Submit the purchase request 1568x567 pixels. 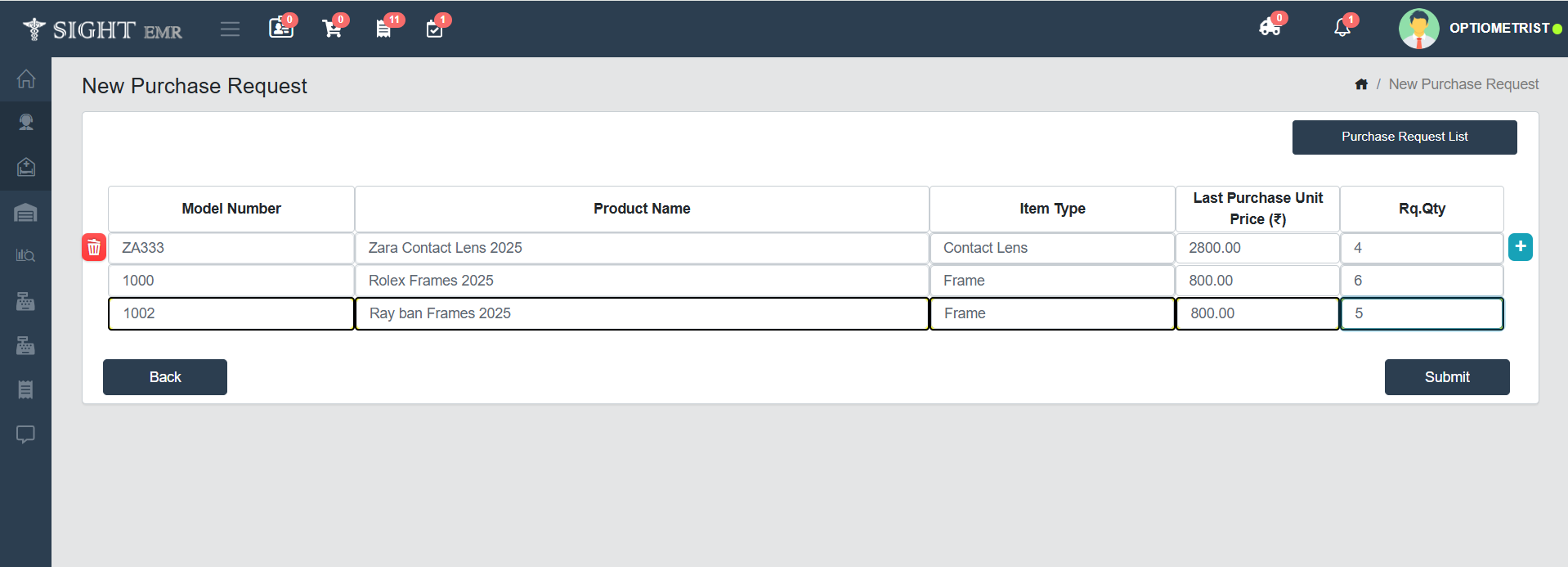click(1446, 377)
